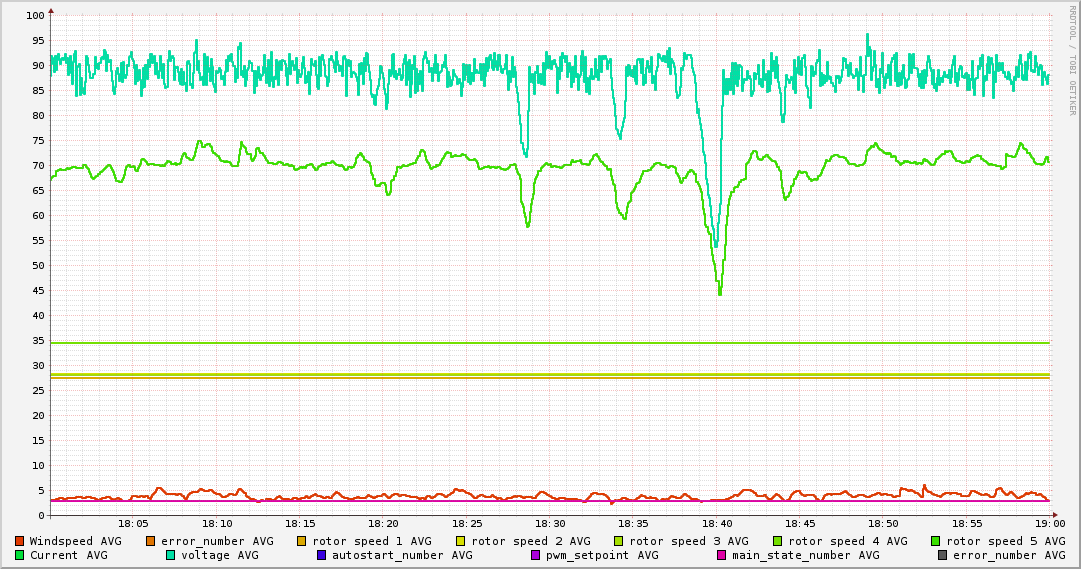Select the rotor speed 2 AVG yellow swatch
This screenshot has width=1081, height=569.
point(461,541)
